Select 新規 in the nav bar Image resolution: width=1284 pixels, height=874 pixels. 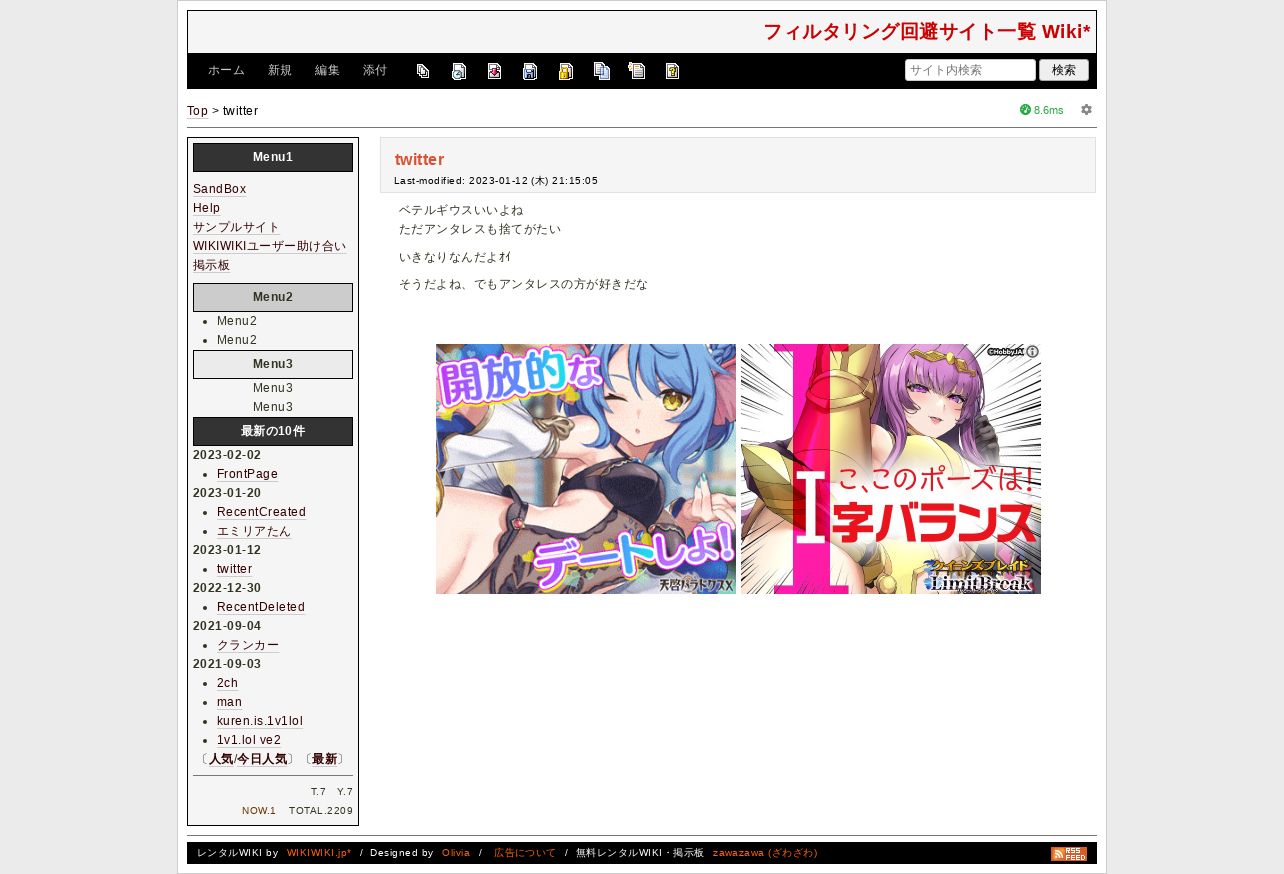280,71
